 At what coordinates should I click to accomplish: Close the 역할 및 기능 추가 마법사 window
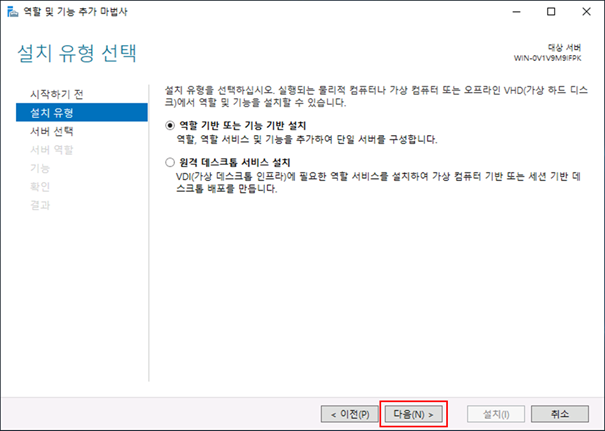point(586,12)
